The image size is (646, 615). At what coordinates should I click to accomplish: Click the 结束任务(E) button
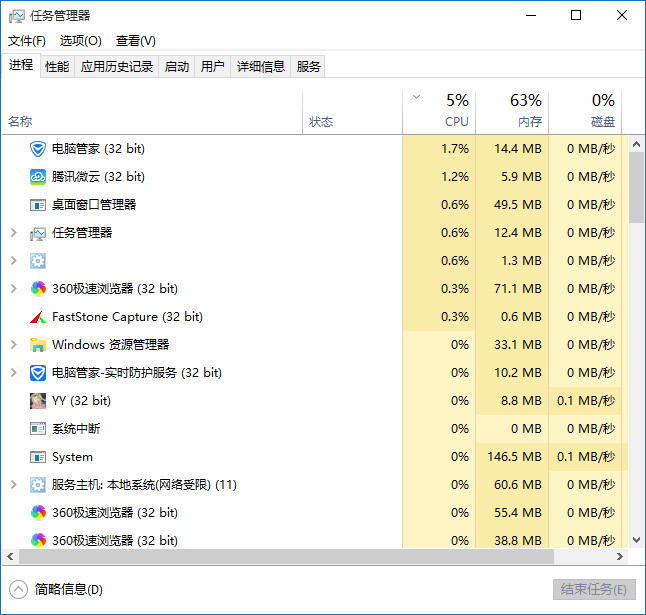coord(594,589)
